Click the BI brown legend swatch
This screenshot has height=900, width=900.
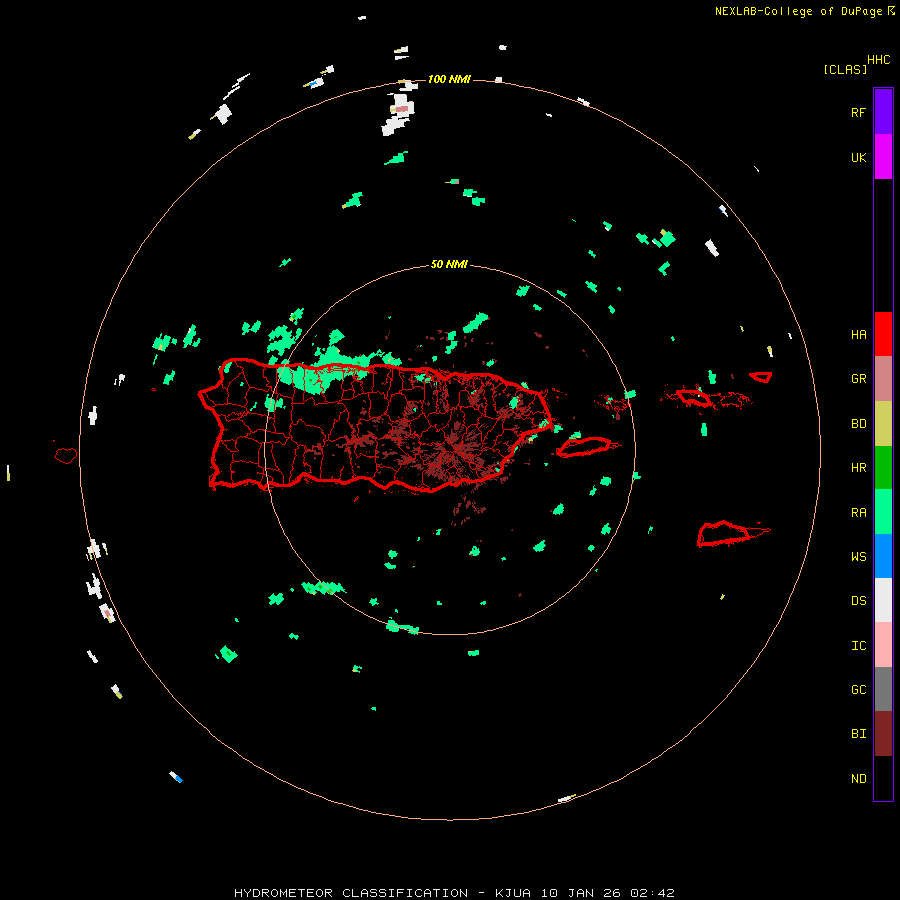(x=883, y=734)
